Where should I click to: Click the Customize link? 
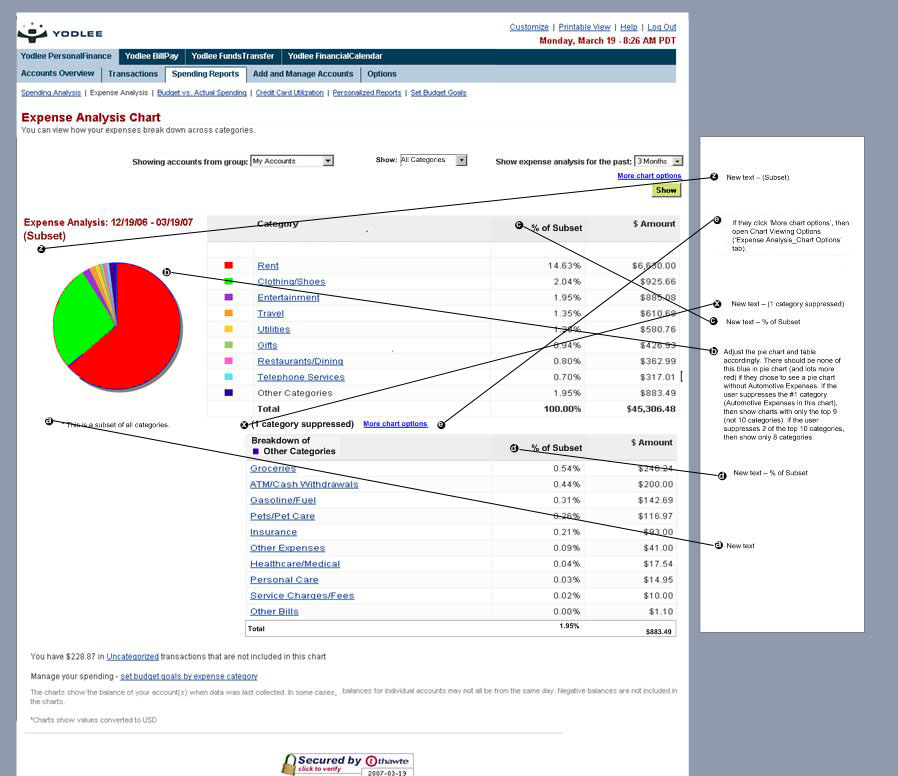coord(529,27)
